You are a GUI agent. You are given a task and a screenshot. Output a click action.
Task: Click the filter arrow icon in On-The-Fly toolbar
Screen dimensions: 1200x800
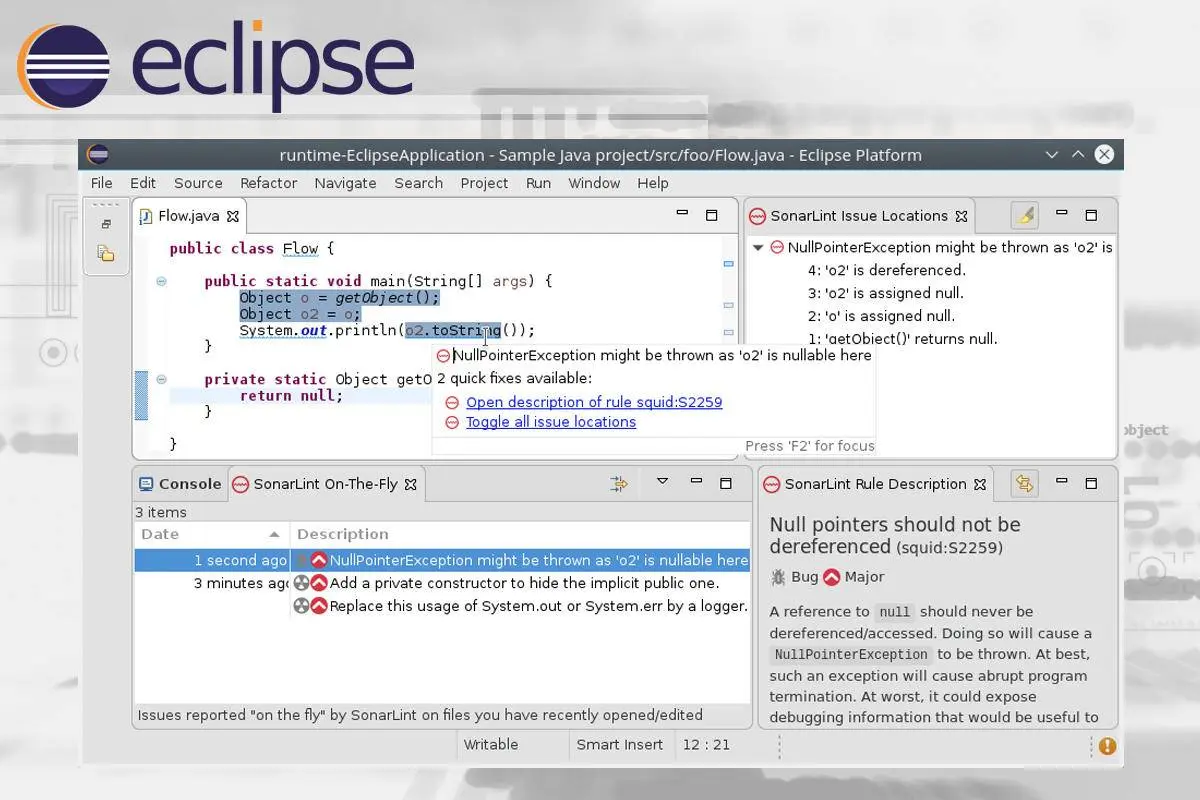(619, 484)
